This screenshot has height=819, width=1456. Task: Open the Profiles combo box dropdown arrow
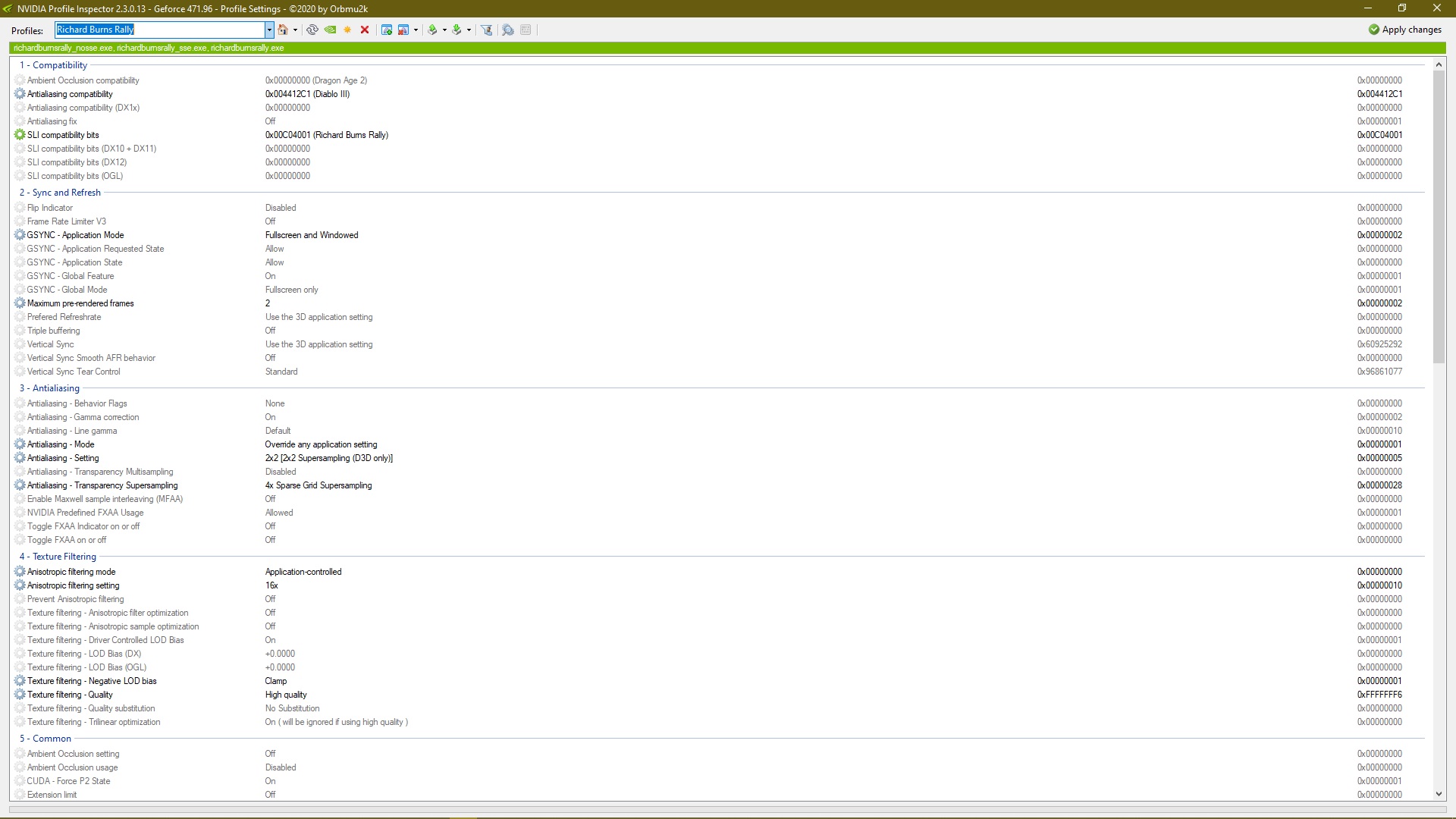268,30
